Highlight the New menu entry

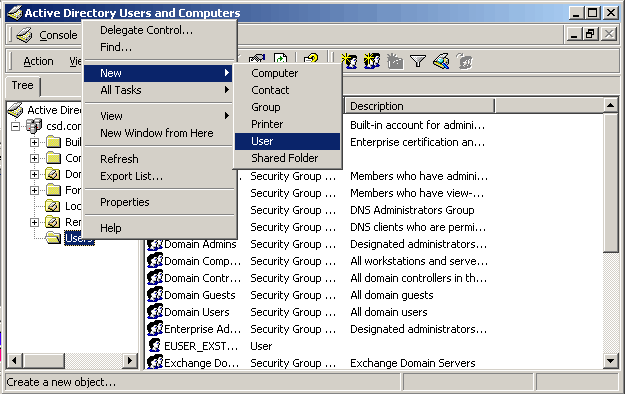click(x=159, y=73)
